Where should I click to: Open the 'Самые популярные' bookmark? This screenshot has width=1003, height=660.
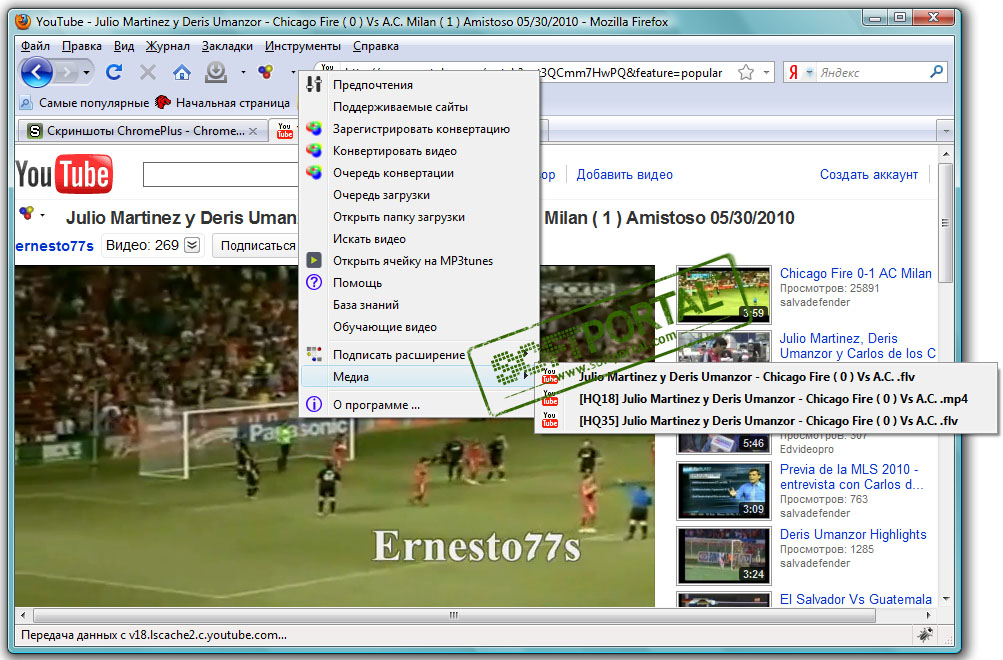(x=84, y=102)
